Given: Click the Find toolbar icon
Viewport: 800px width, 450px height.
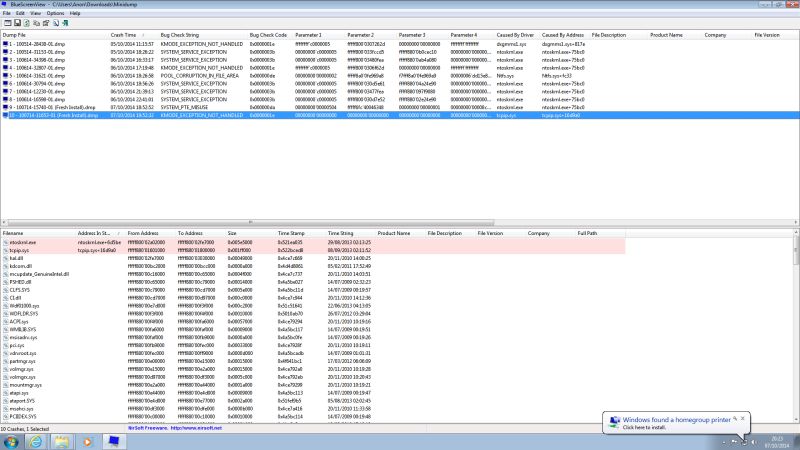Looking at the screenshot, I should [x=56, y=23].
